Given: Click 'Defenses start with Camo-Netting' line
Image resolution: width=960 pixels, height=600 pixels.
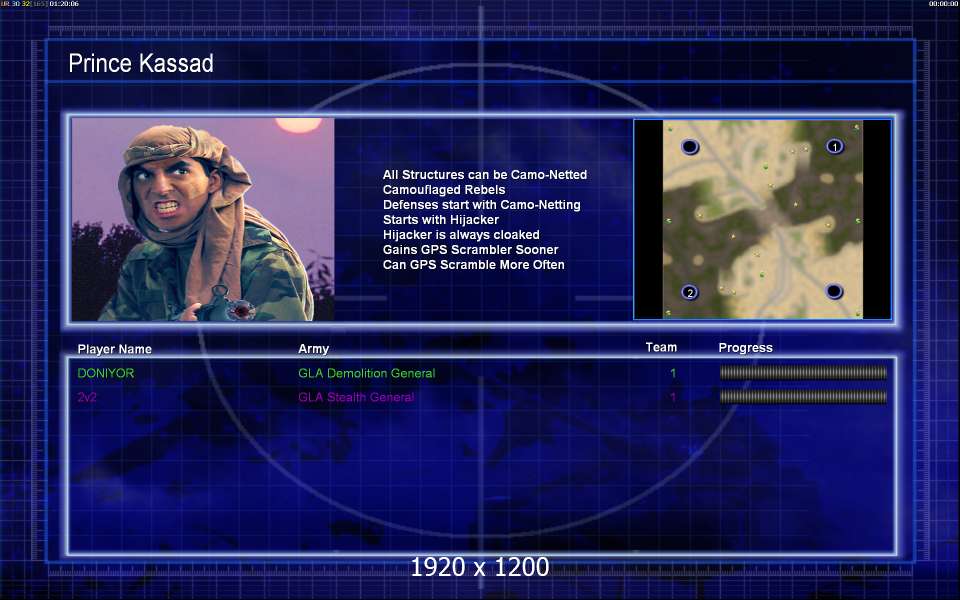Looking at the screenshot, I should point(482,204).
